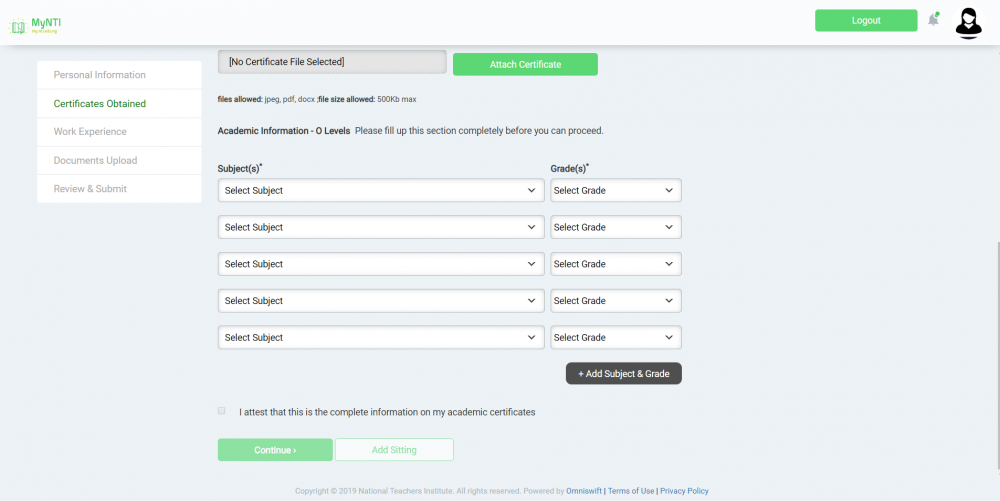Click the Attach Certificate button
The height and width of the screenshot is (501, 1000).
coord(525,65)
